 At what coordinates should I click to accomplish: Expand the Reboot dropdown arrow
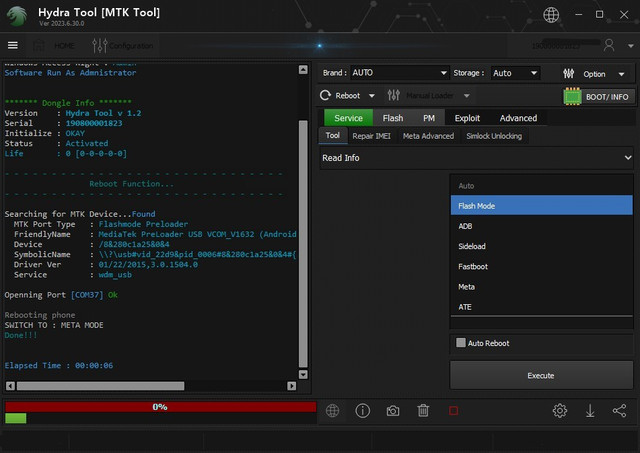pyautogui.click(x=371, y=96)
